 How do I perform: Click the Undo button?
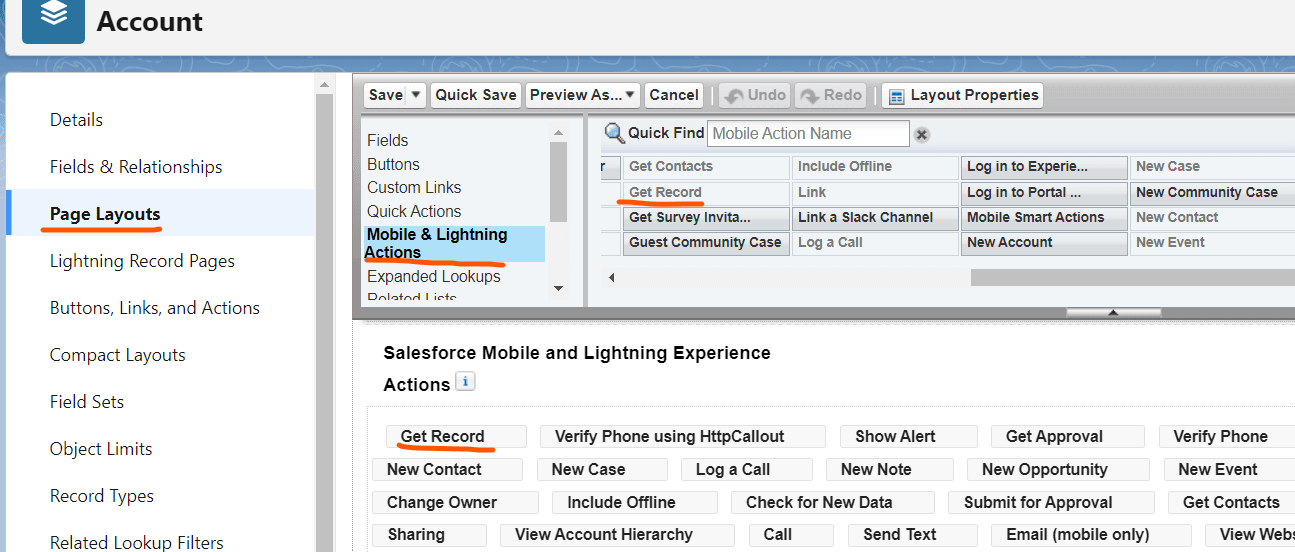755,95
